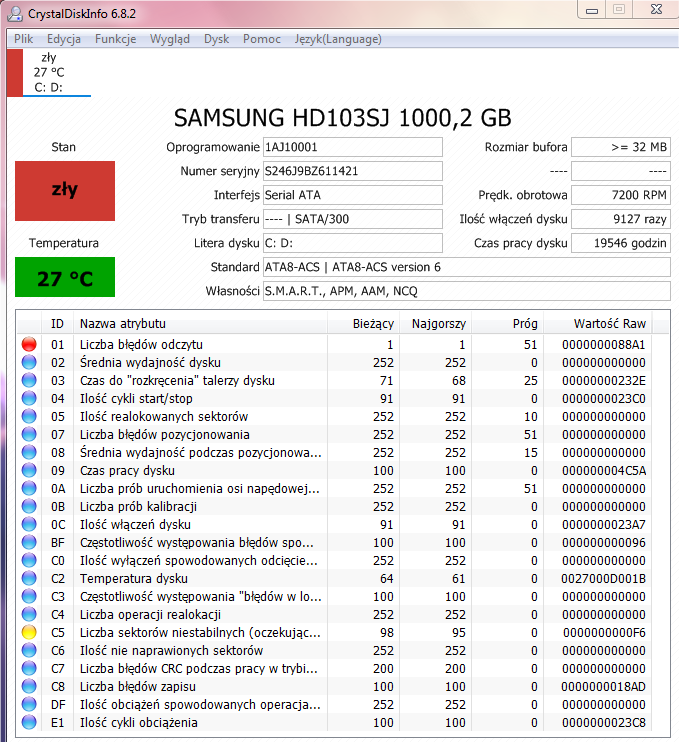This screenshot has width=679, height=742.
Task: Click the Własności field with S.M.A.R.T.
Action: pos(467,291)
